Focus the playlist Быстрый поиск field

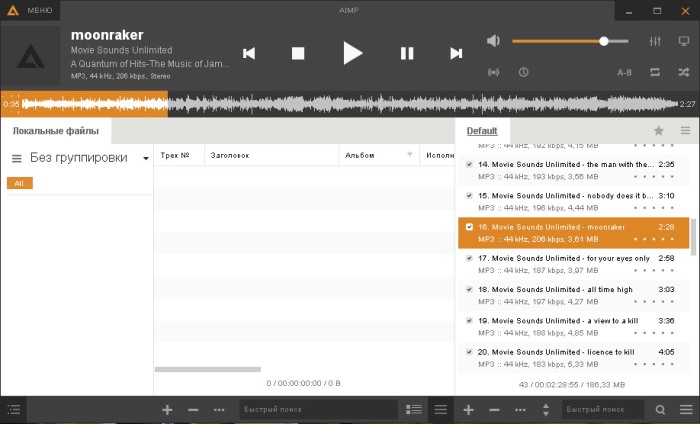pos(602,409)
